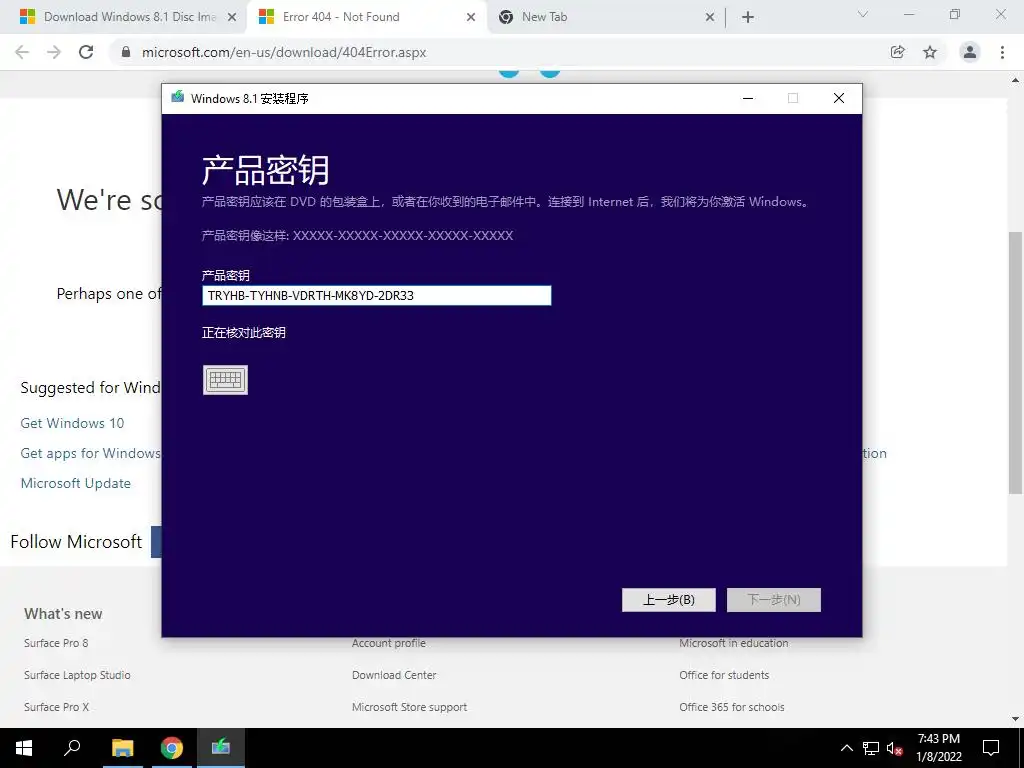
Task: Select Windows setup app on taskbar
Action: 221,748
